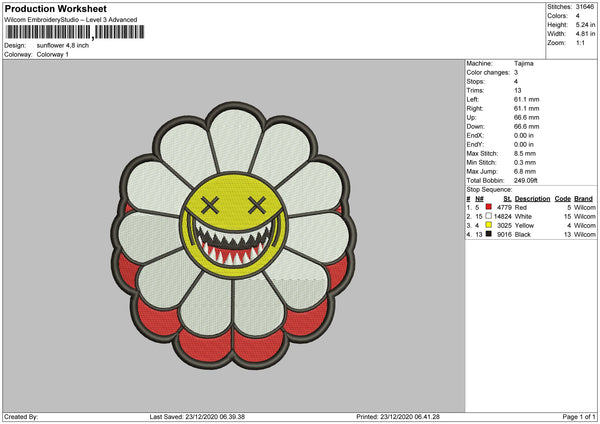Click the 'Page 1 of 1' footer text
Image resolution: width=600 pixels, height=424 pixels.
click(579, 417)
